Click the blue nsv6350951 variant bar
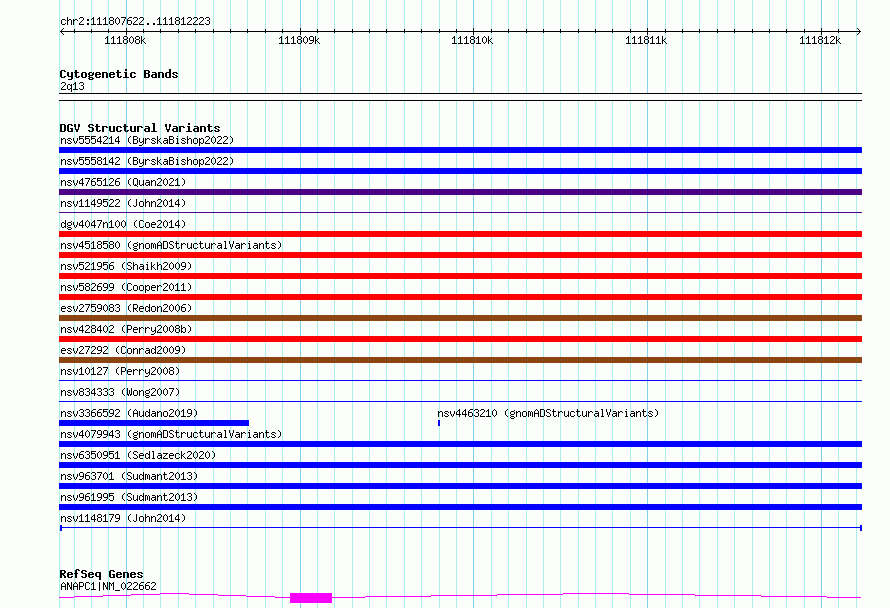The height and width of the screenshot is (608, 890). (460, 465)
